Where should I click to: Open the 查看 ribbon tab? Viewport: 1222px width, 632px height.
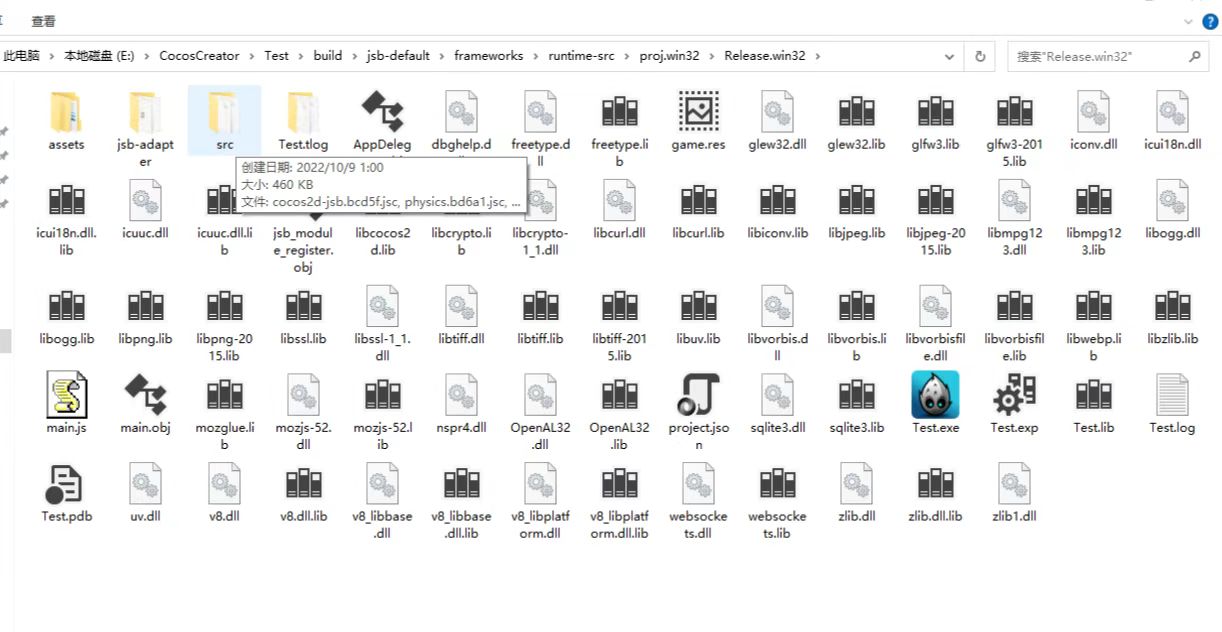pos(44,21)
